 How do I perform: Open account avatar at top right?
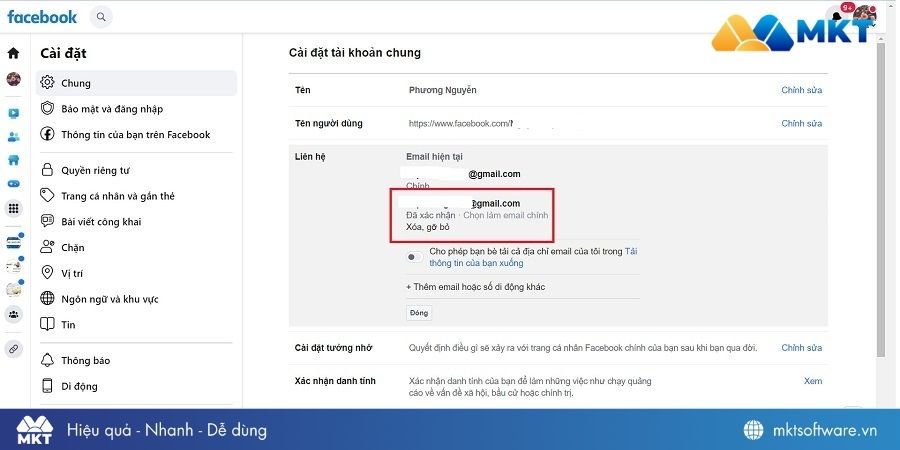pyautogui.click(x=864, y=15)
